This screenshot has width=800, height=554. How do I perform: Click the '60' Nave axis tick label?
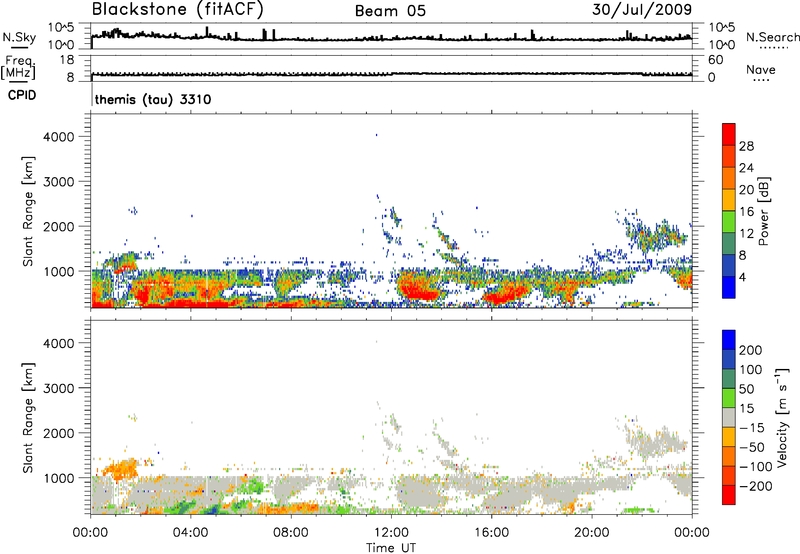[715, 60]
